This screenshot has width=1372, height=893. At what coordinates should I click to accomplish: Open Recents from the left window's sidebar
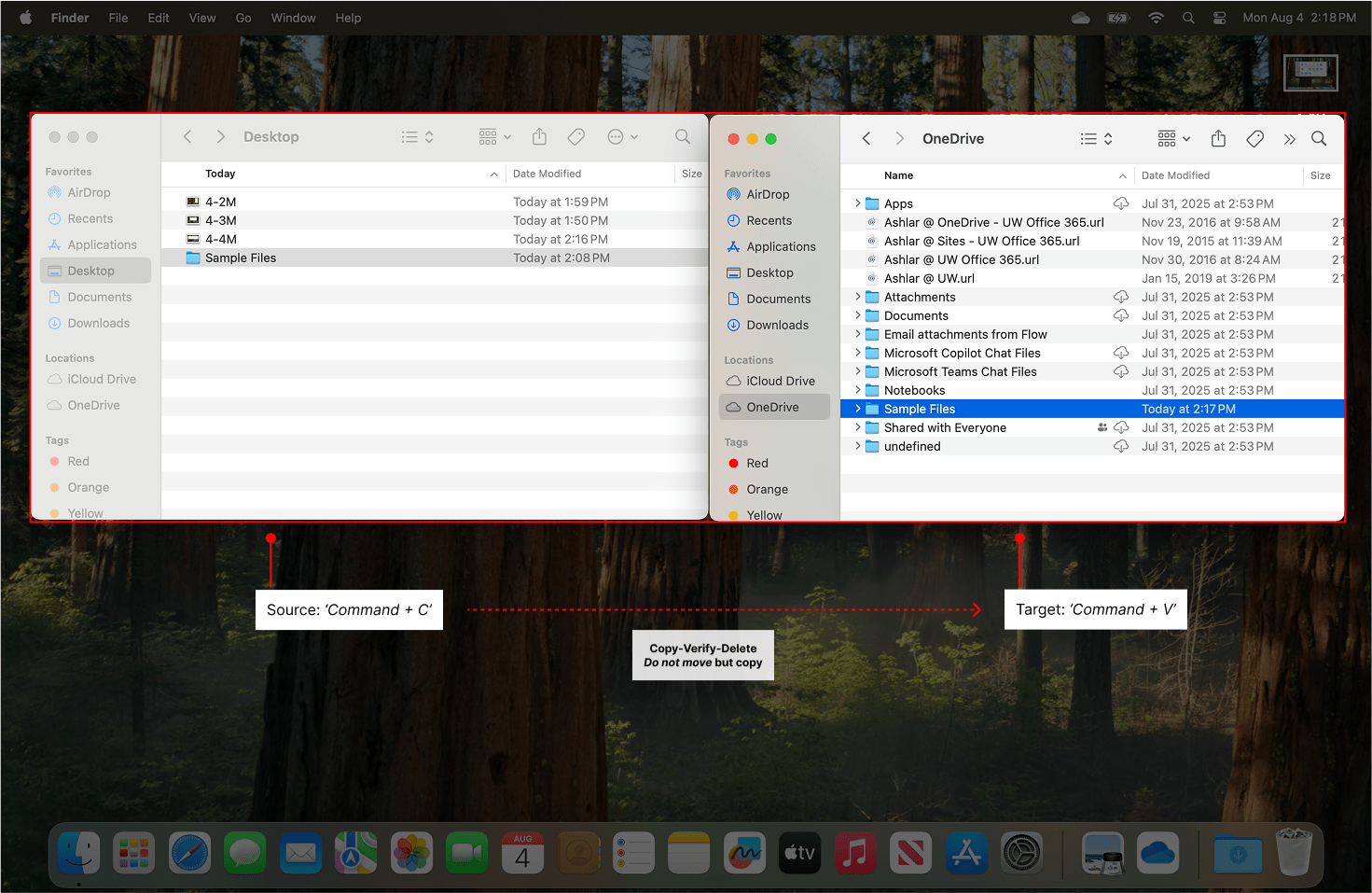point(89,218)
